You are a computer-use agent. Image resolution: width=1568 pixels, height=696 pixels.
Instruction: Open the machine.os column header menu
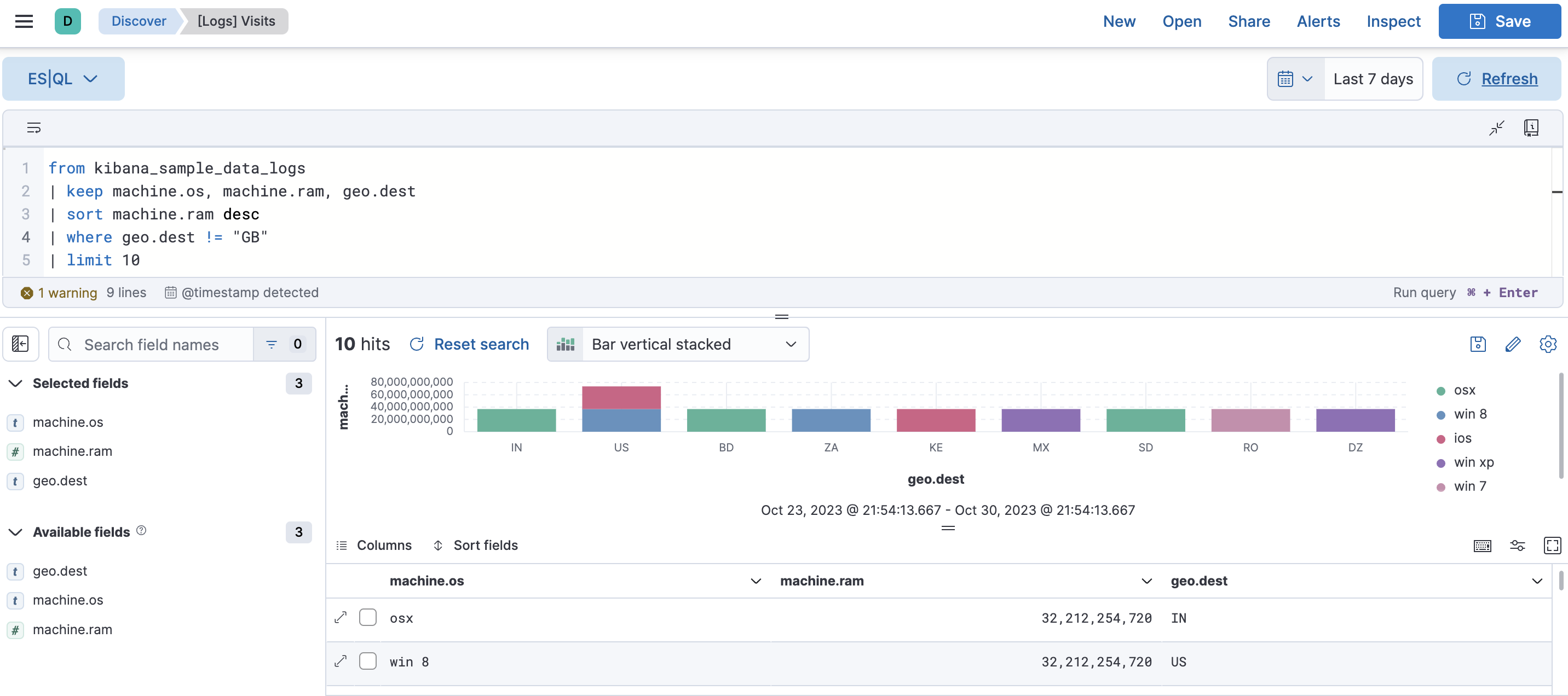click(755, 581)
